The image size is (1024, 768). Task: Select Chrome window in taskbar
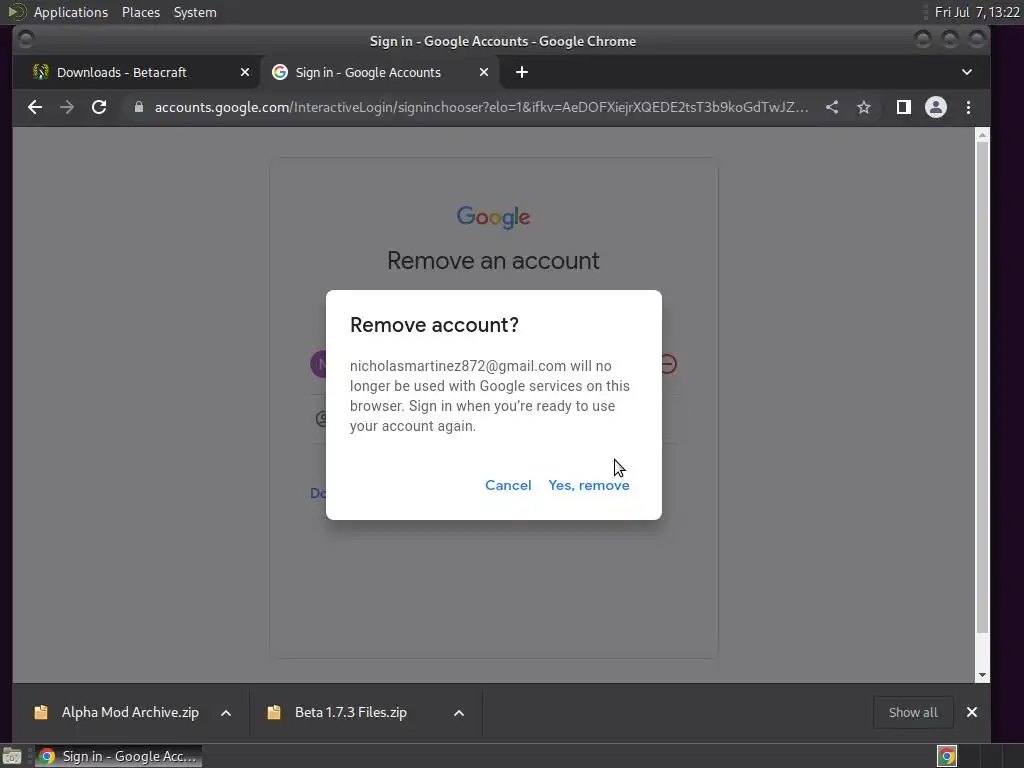point(118,756)
